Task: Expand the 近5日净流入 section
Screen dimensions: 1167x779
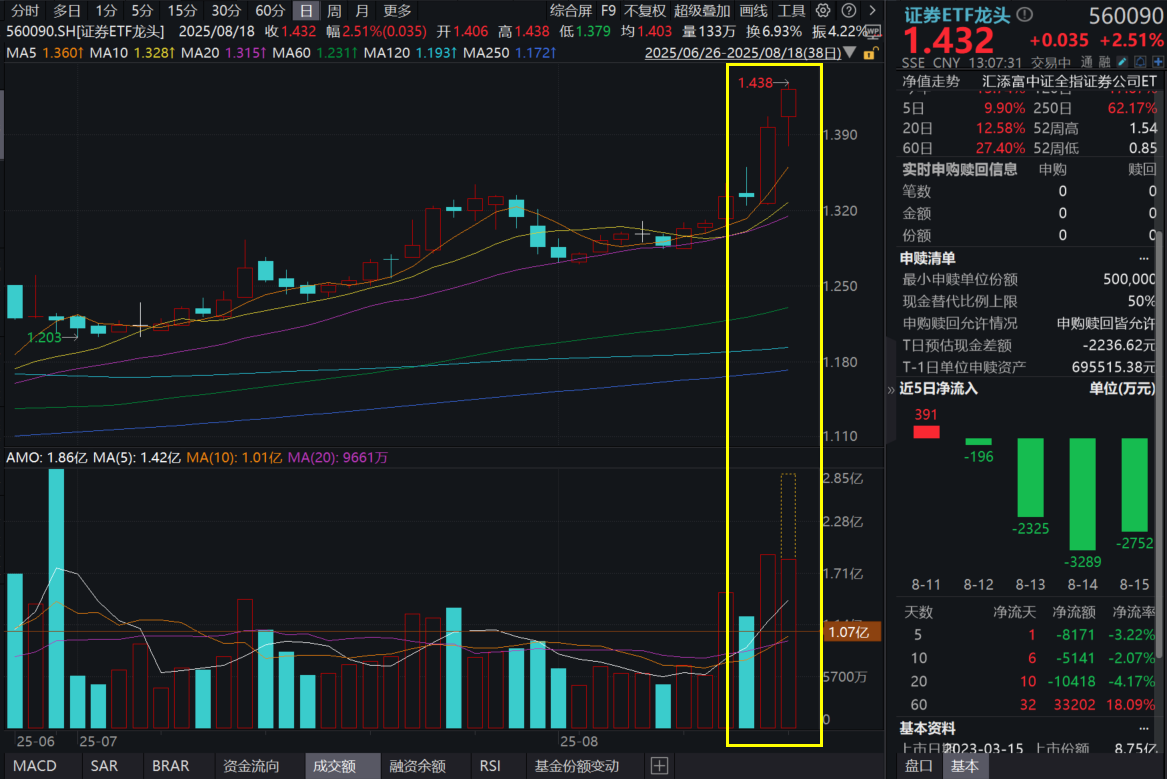Action: tap(891, 388)
